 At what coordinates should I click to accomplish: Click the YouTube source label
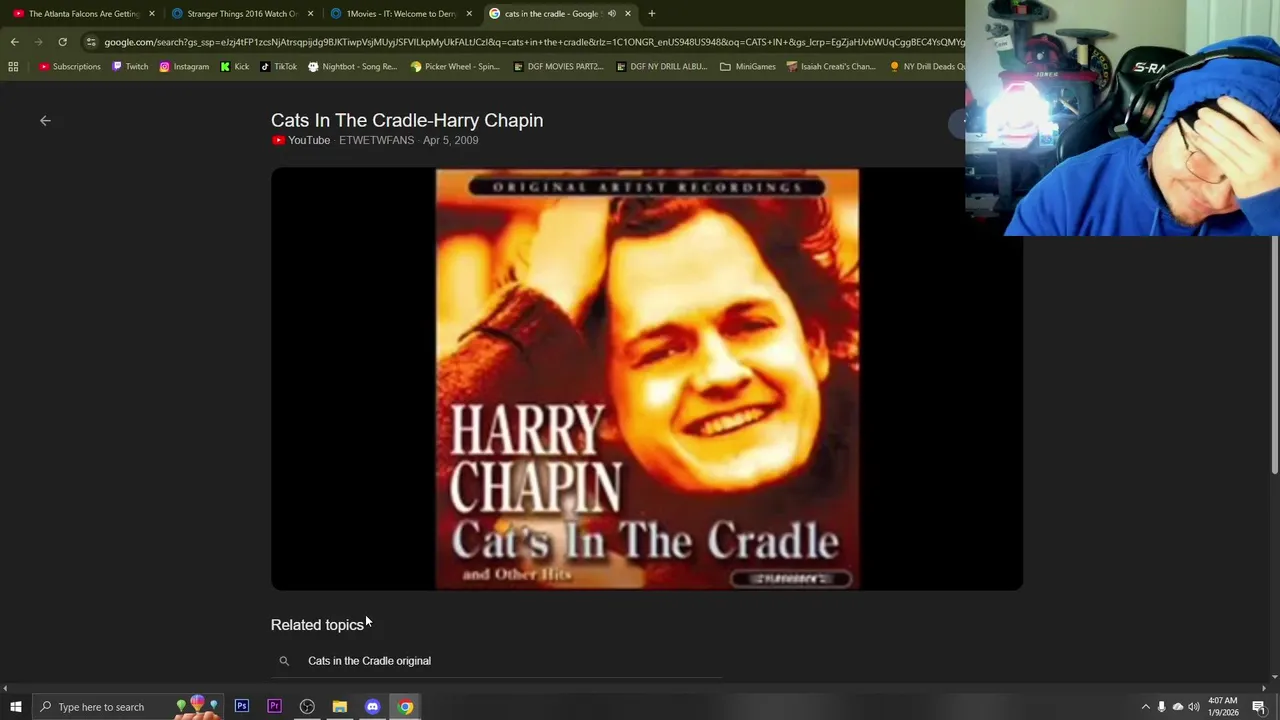pyautogui.click(x=300, y=140)
